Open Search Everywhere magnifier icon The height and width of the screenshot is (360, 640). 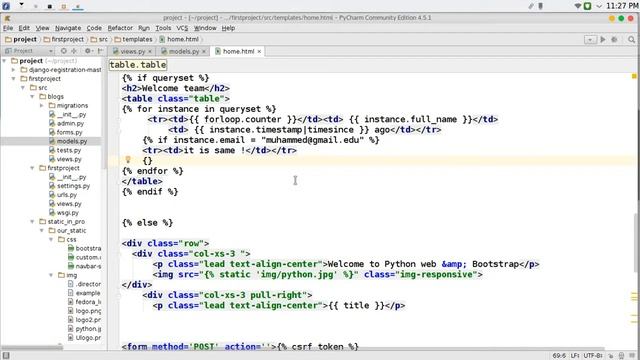[x=631, y=40]
